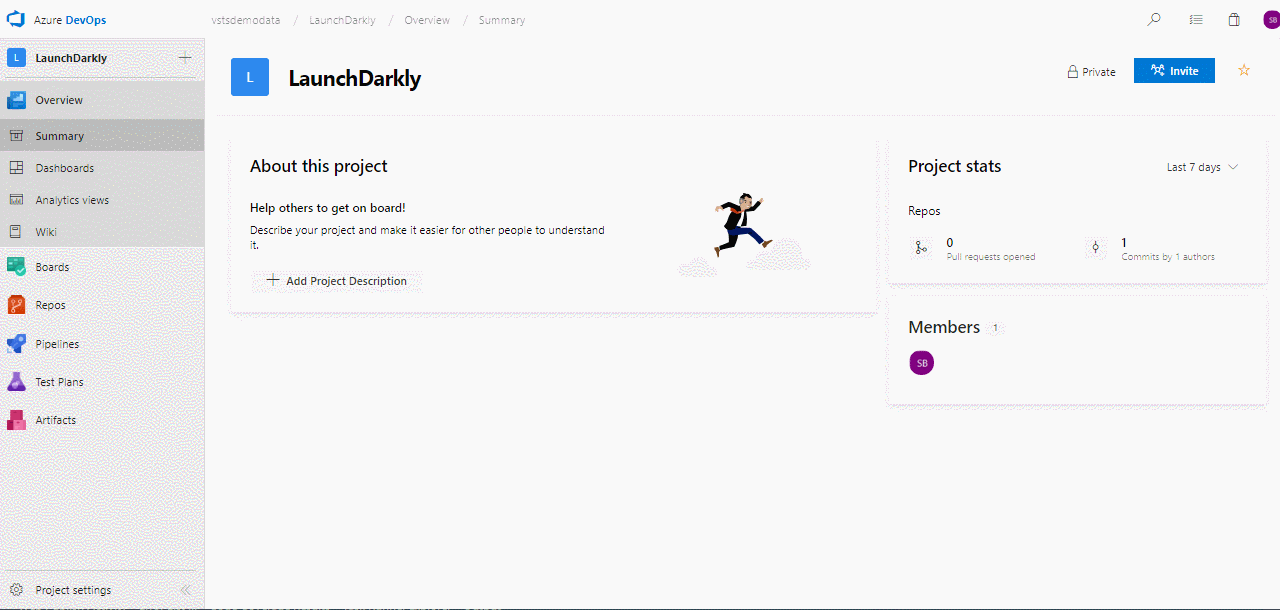Click the plus icon next to LaunchDarkly
Screen dimensions: 1280x610
click(184, 58)
